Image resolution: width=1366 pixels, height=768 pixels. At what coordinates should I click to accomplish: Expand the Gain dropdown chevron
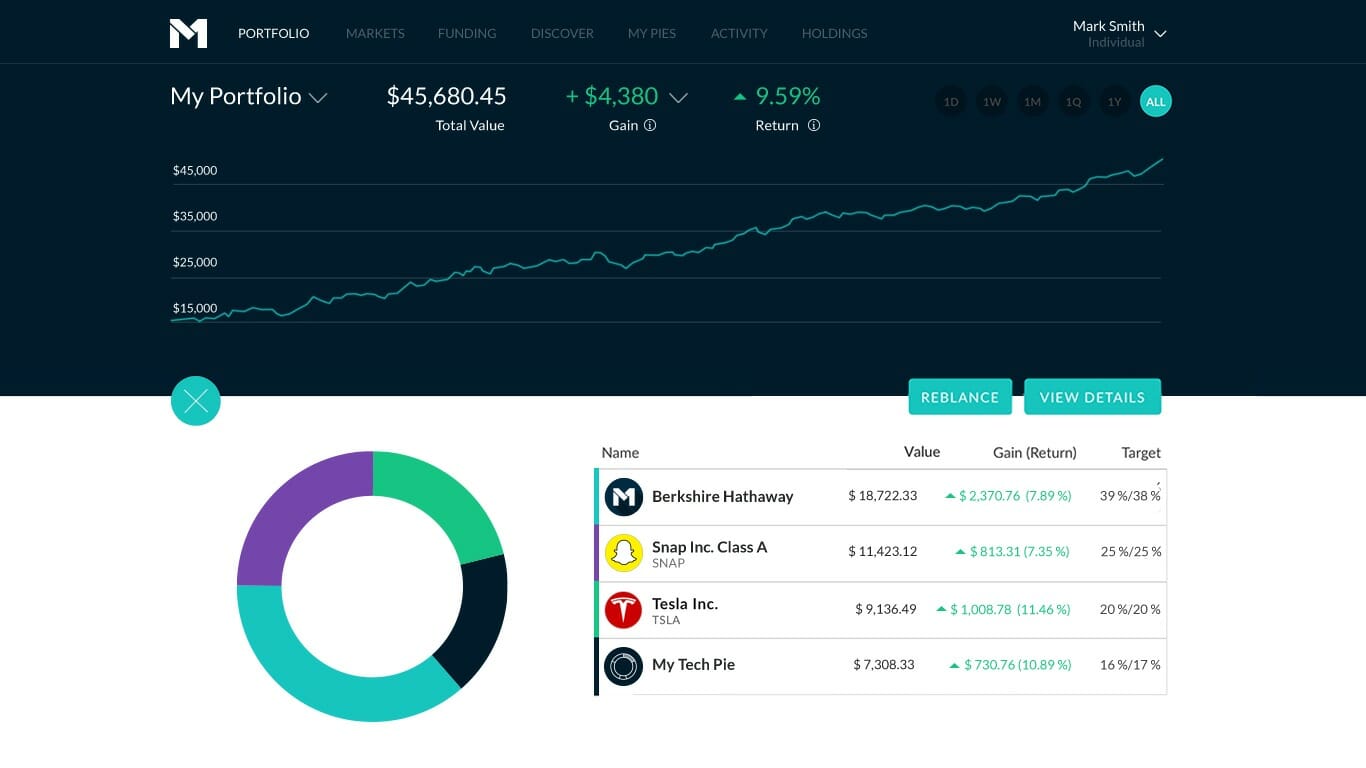(x=678, y=97)
